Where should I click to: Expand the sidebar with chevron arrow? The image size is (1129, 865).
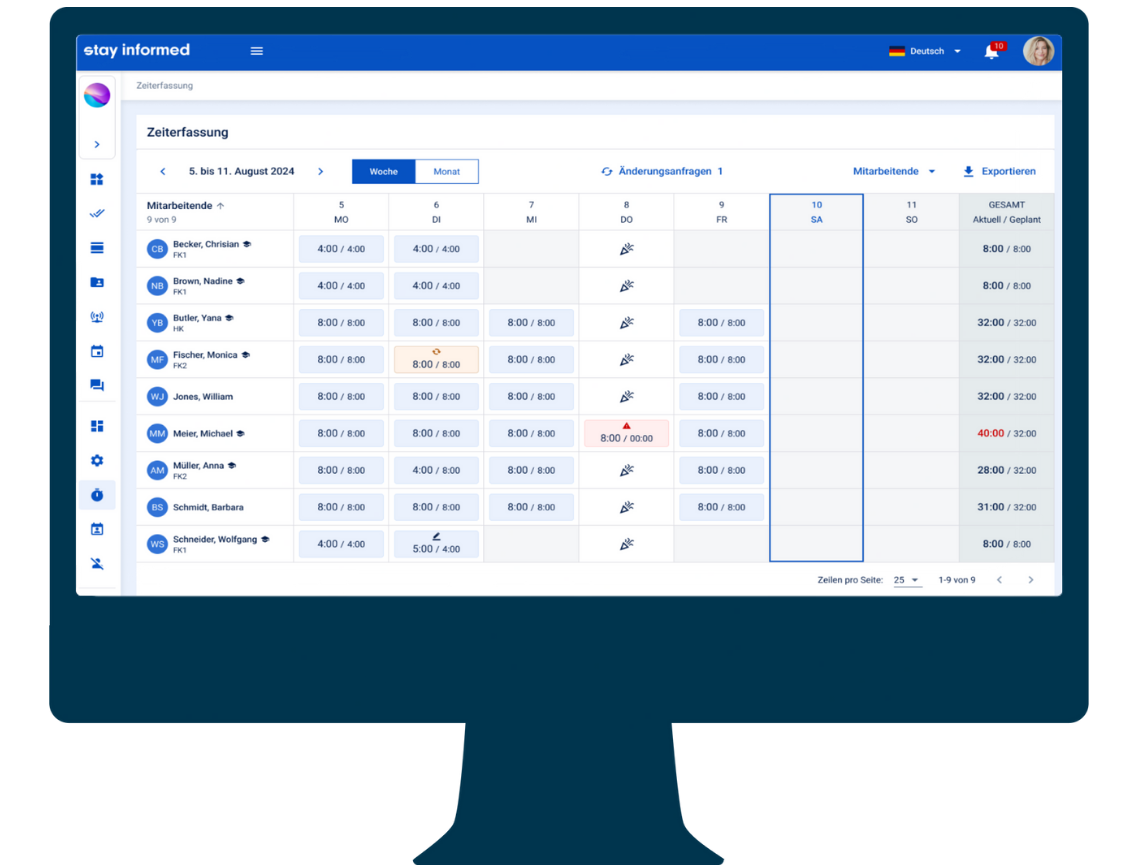click(97, 145)
